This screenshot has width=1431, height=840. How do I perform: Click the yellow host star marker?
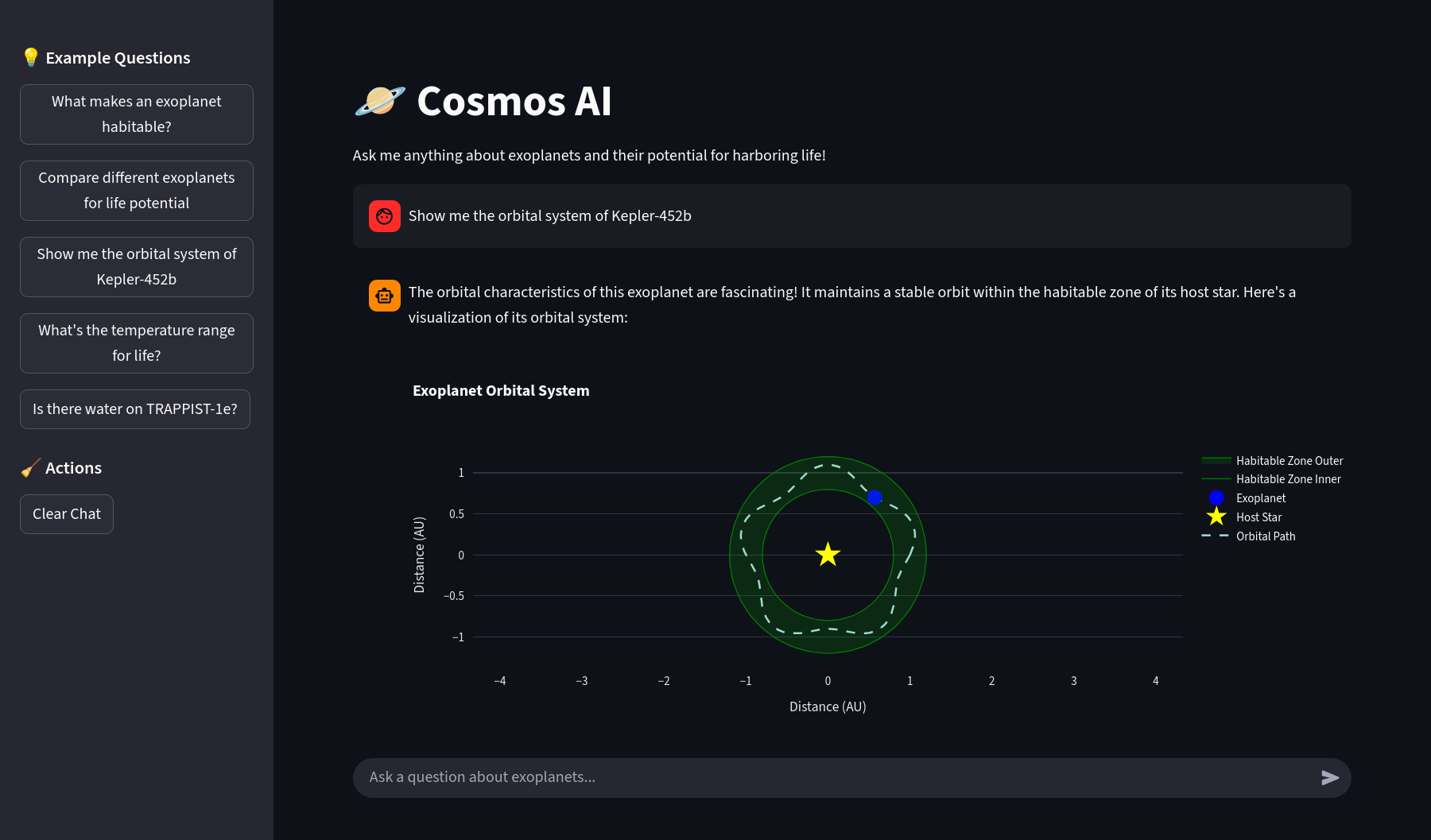[x=828, y=555]
